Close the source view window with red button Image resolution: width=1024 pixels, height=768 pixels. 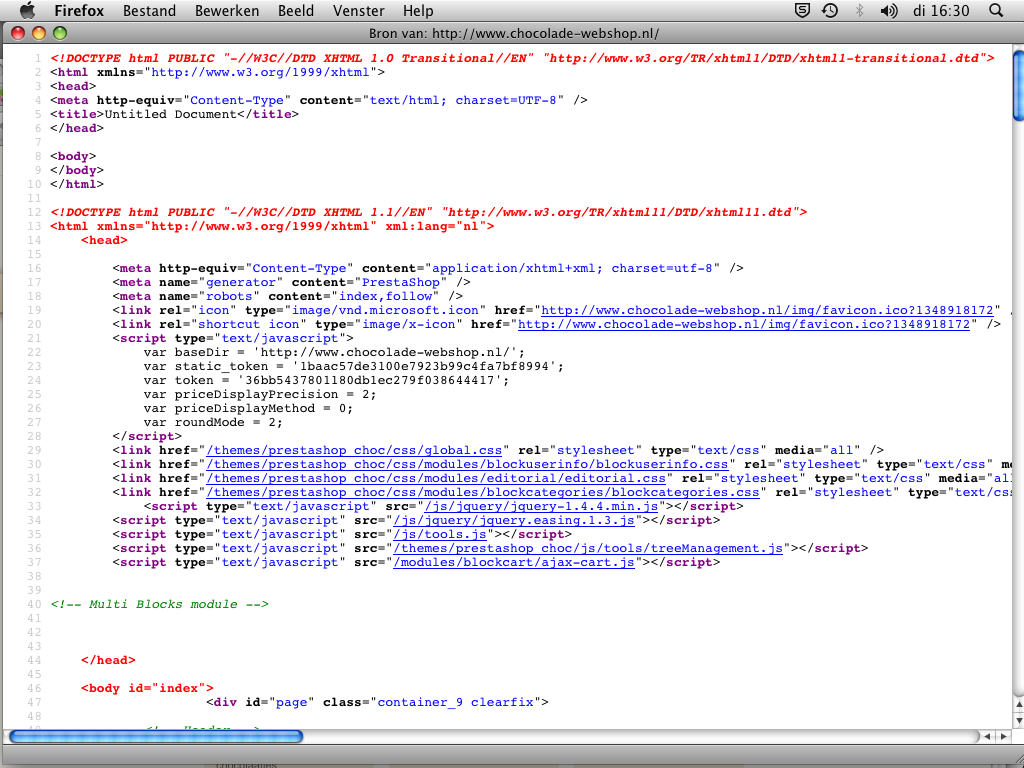[x=18, y=33]
